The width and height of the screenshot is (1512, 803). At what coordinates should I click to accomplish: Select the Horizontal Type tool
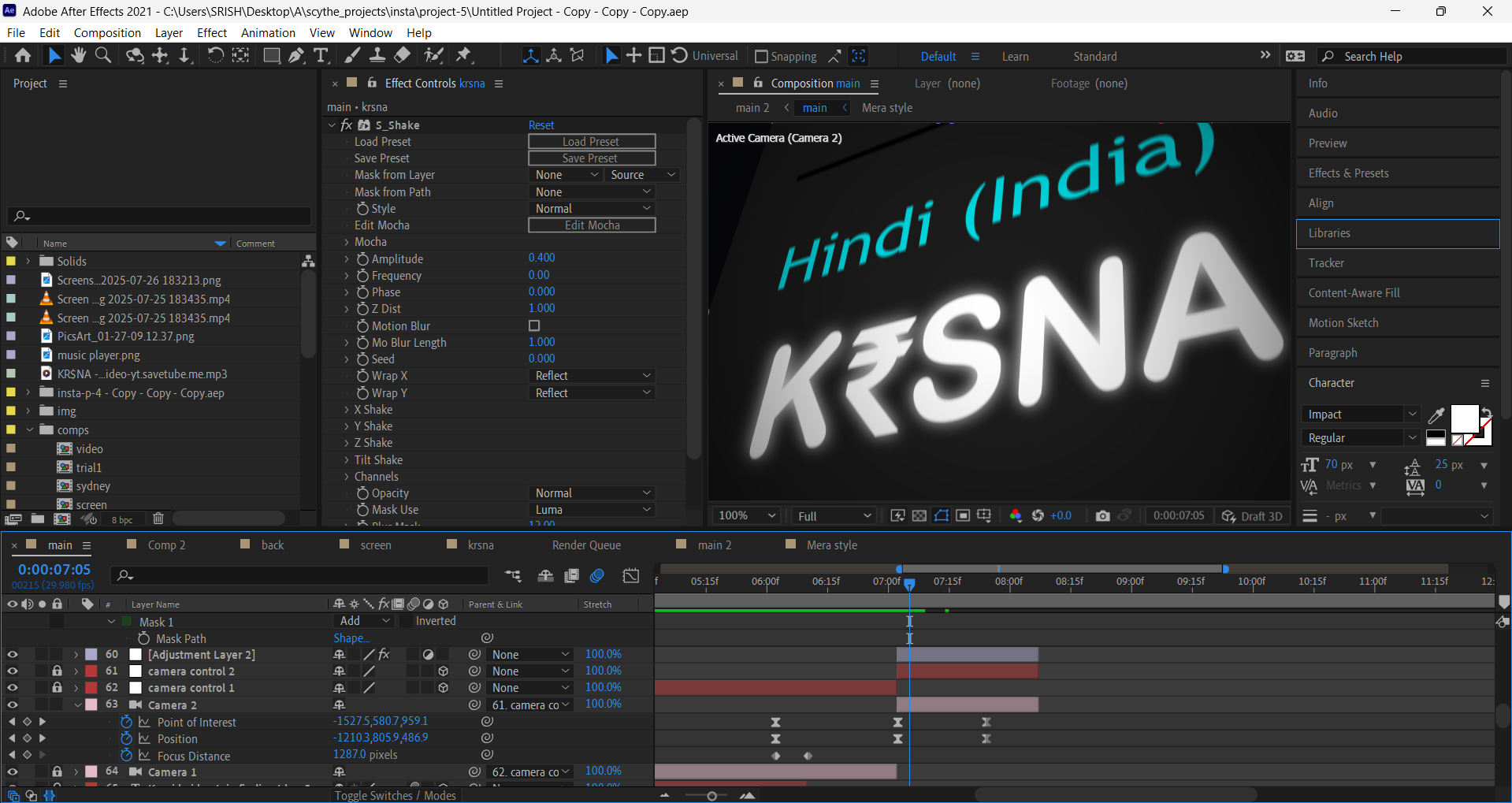point(321,55)
